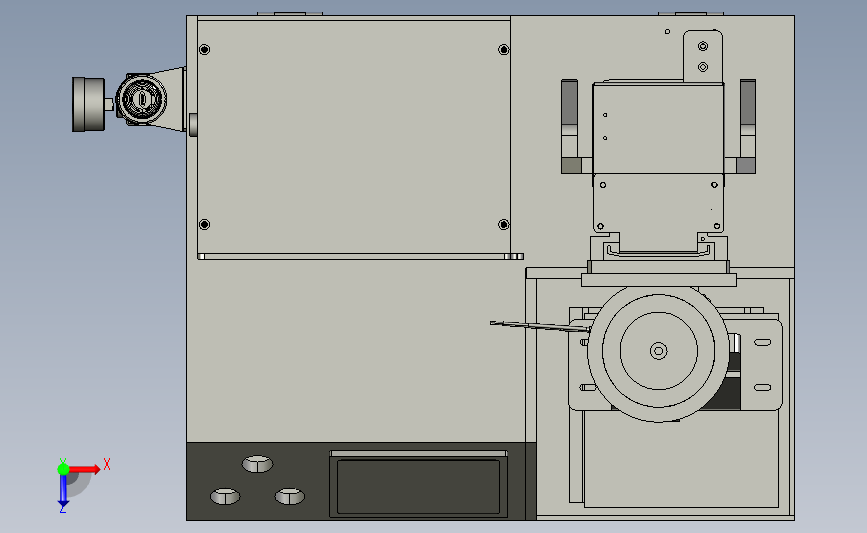Select the left dark handle grip

569,102
